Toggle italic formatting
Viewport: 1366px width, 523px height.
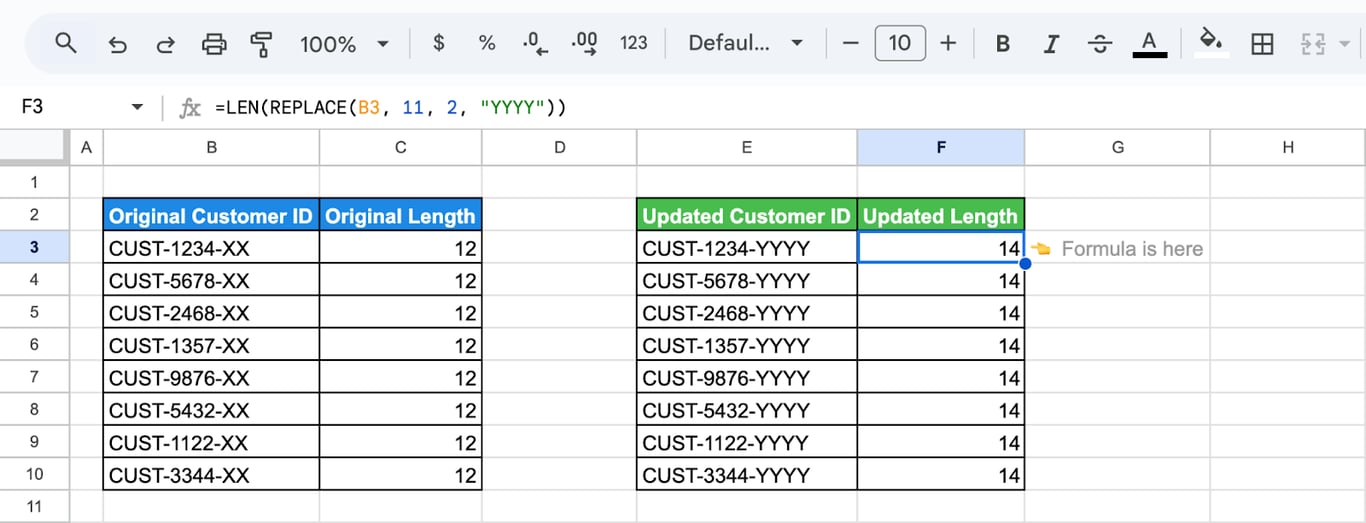[1051, 43]
